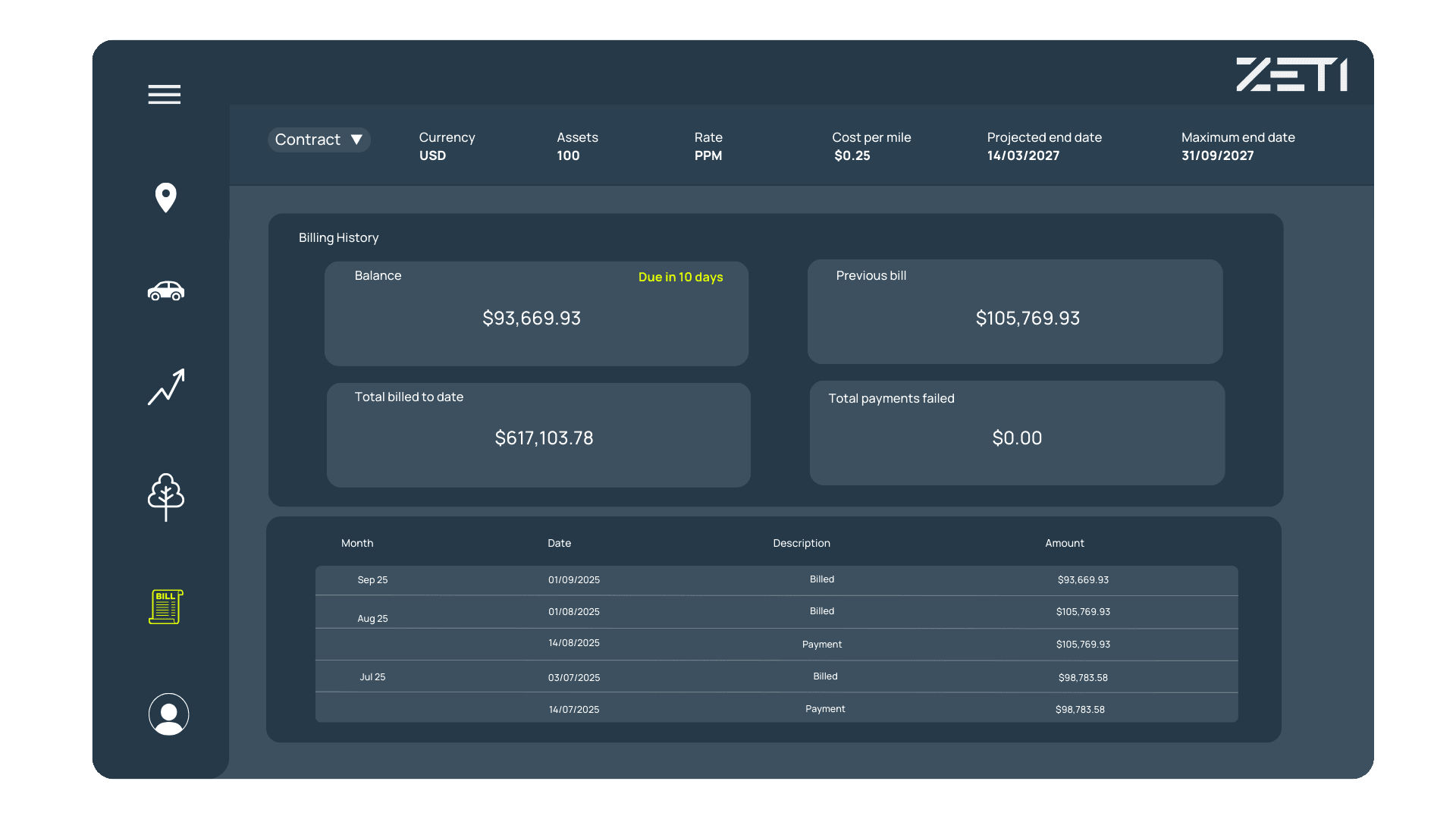Select the Jul 25 billed row
Screen dimensions: 1456x819
click(x=776, y=676)
